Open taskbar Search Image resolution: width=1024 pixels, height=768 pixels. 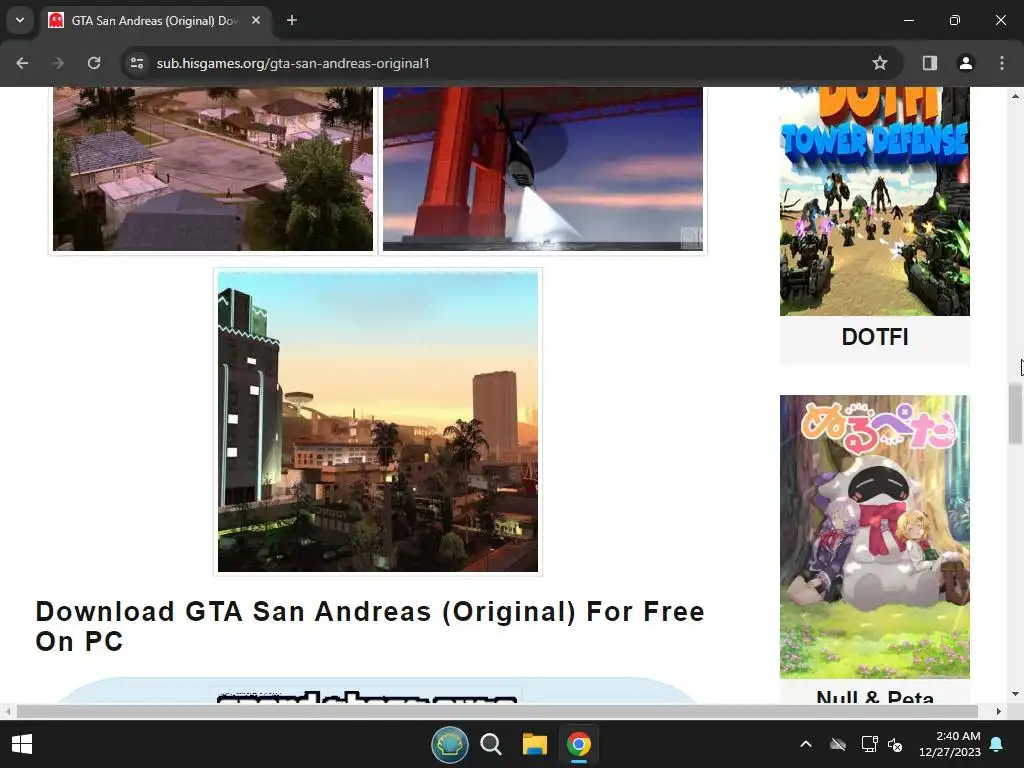(490, 744)
